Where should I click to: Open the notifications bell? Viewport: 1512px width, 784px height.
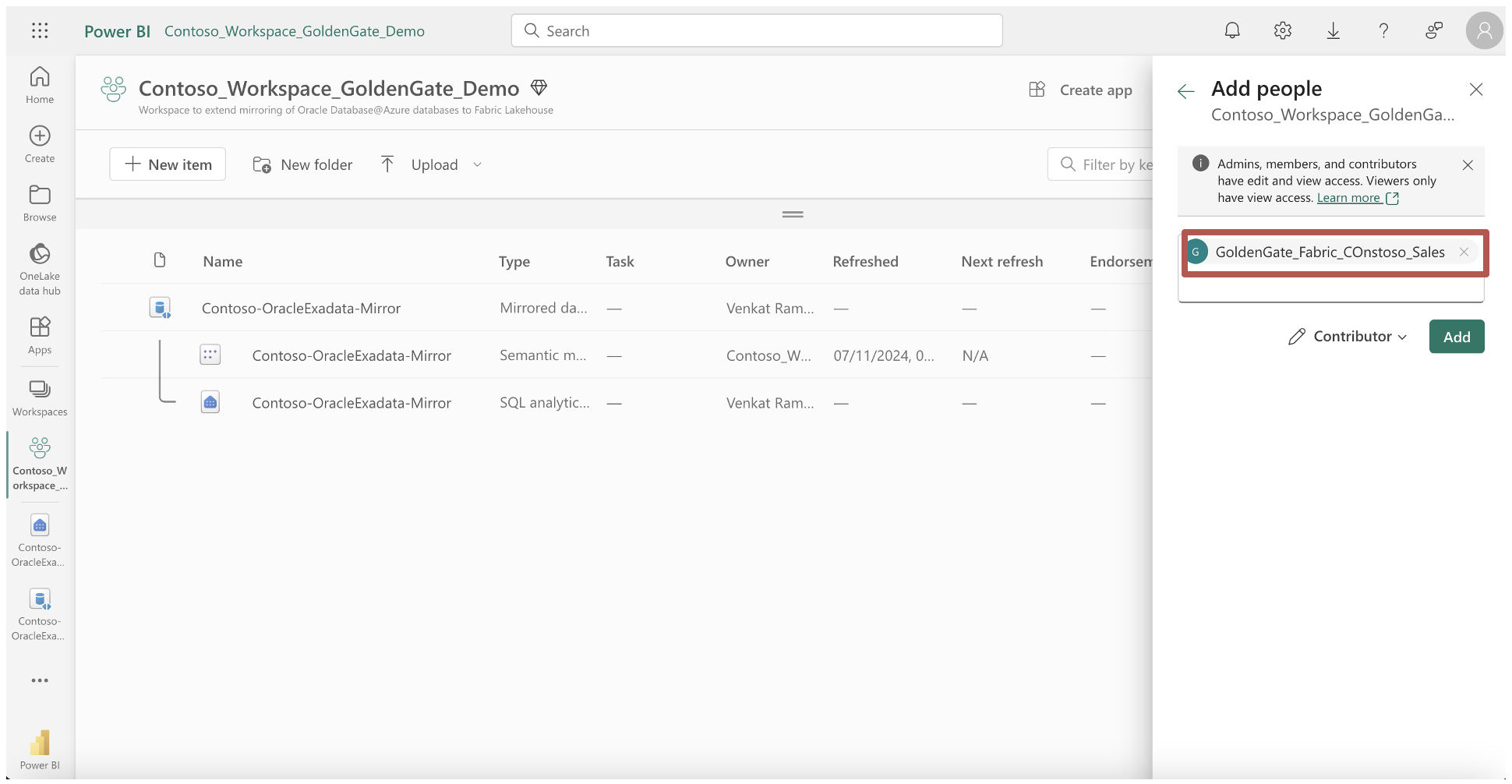1232,30
